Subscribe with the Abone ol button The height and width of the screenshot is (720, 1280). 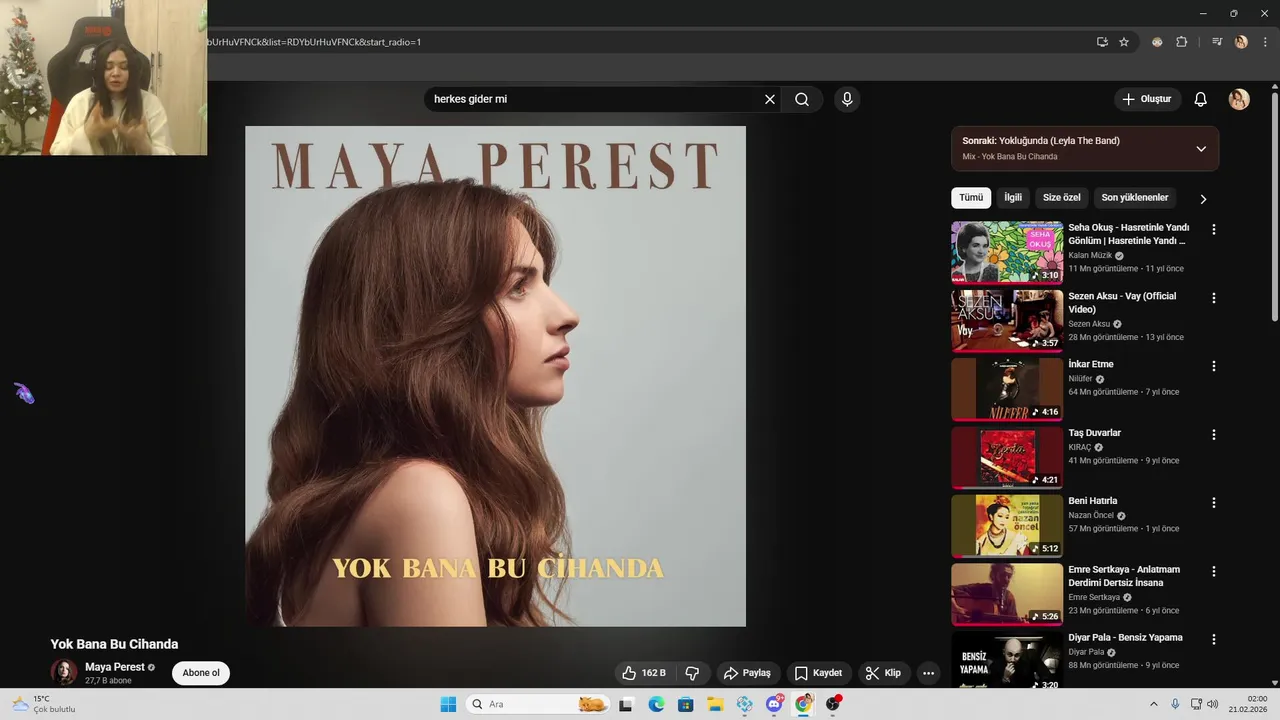pyautogui.click(x=201, y=673)
